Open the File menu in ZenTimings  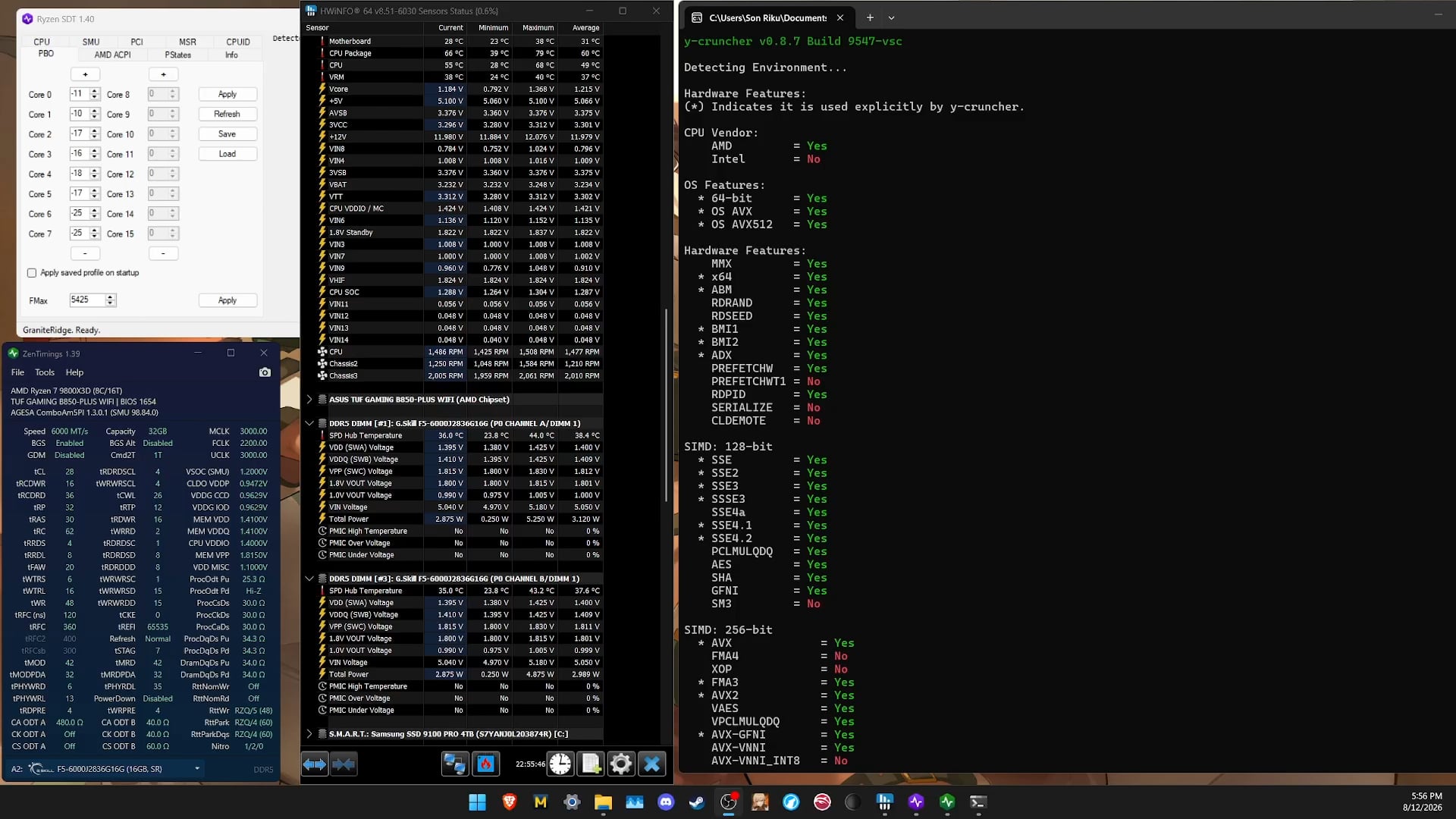[x=17, y=372]
